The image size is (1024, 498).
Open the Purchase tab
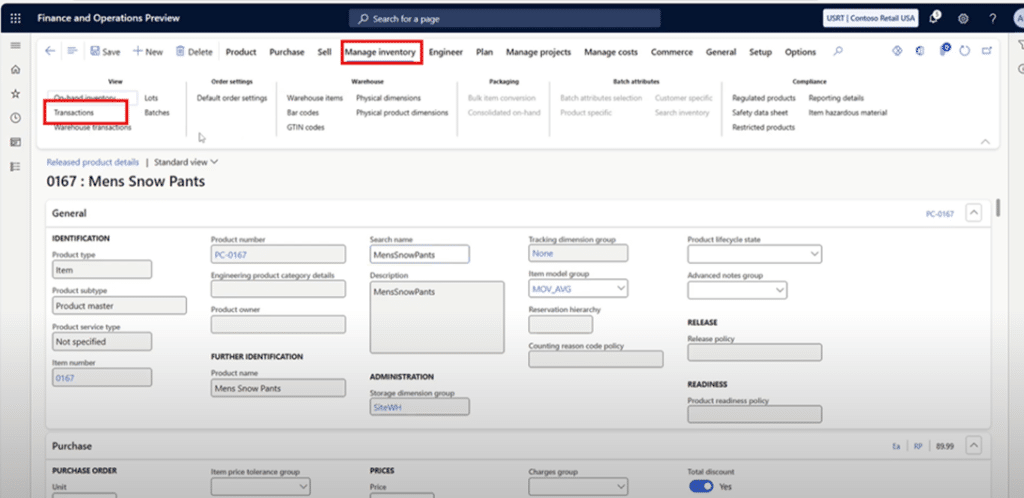coord(287,52)
